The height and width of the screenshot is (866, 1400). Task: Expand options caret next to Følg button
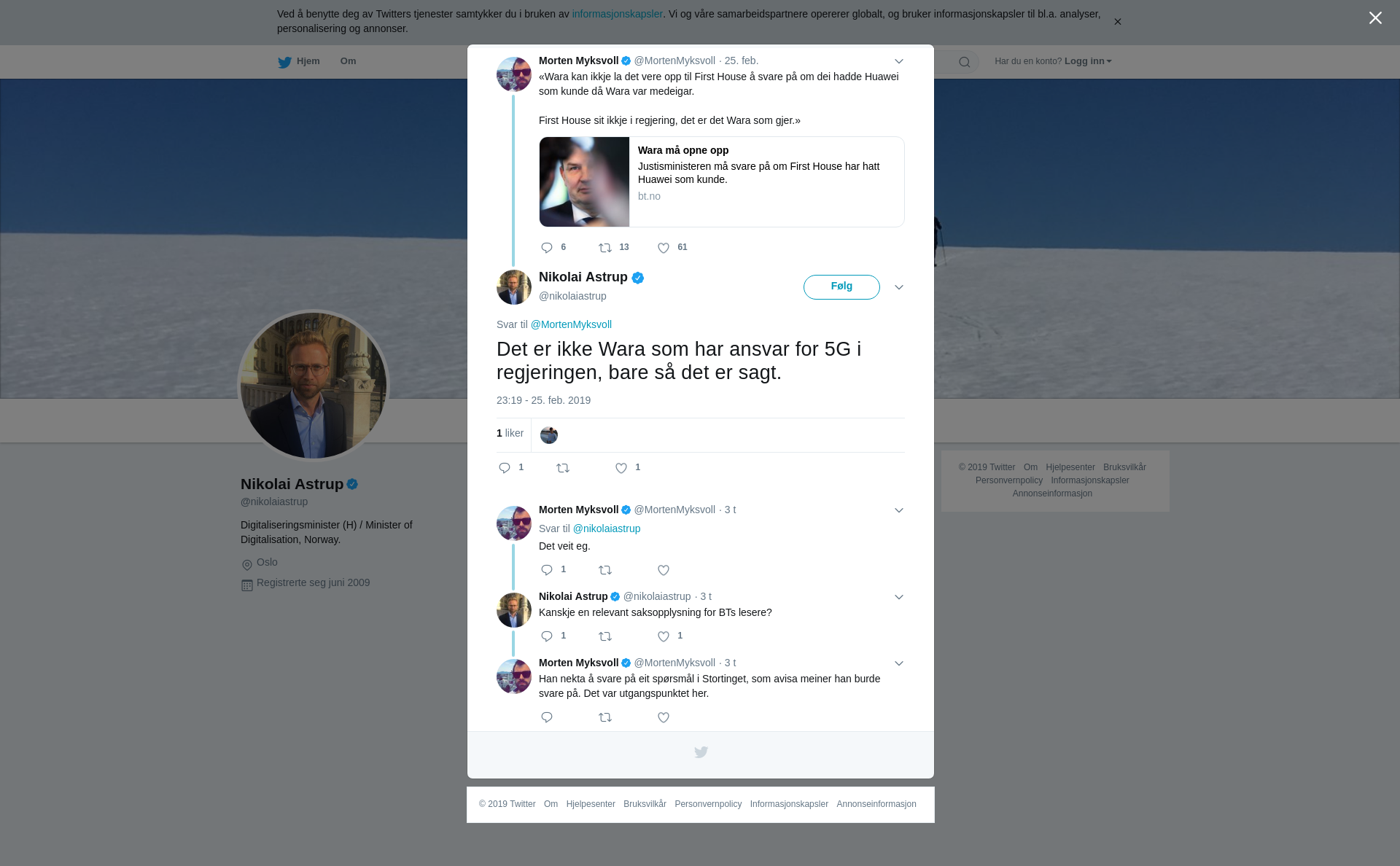899,287
